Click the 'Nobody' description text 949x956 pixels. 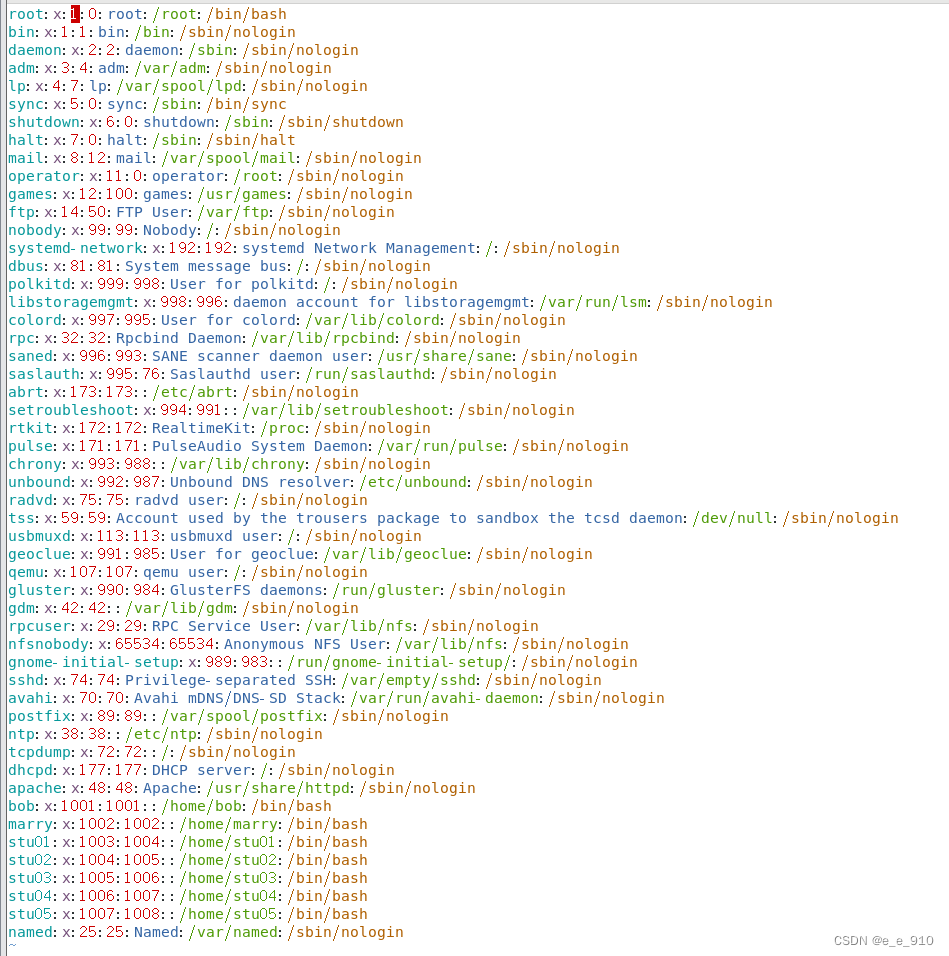[x=170, y=230]
